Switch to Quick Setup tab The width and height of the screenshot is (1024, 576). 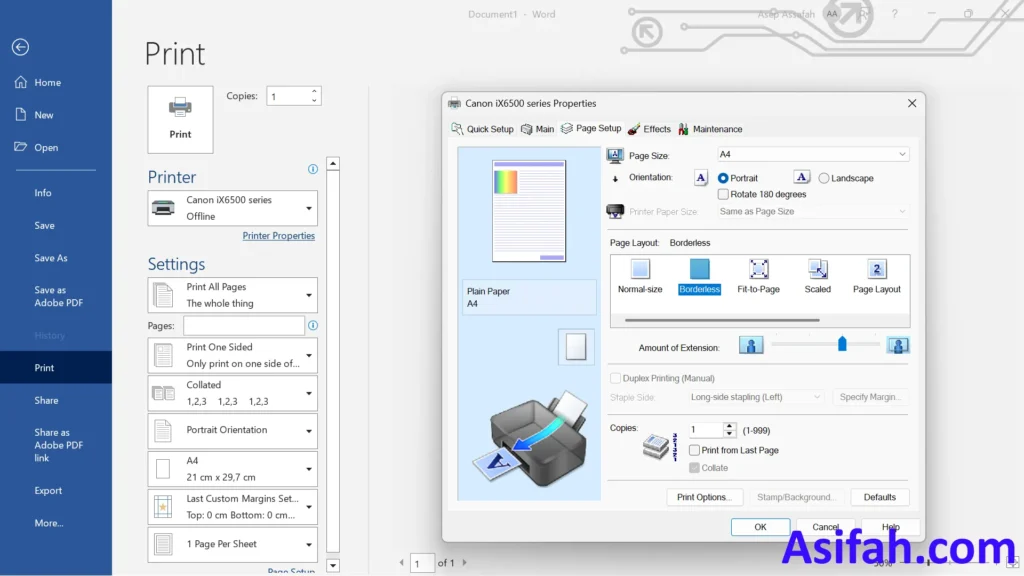click(483, 129)
